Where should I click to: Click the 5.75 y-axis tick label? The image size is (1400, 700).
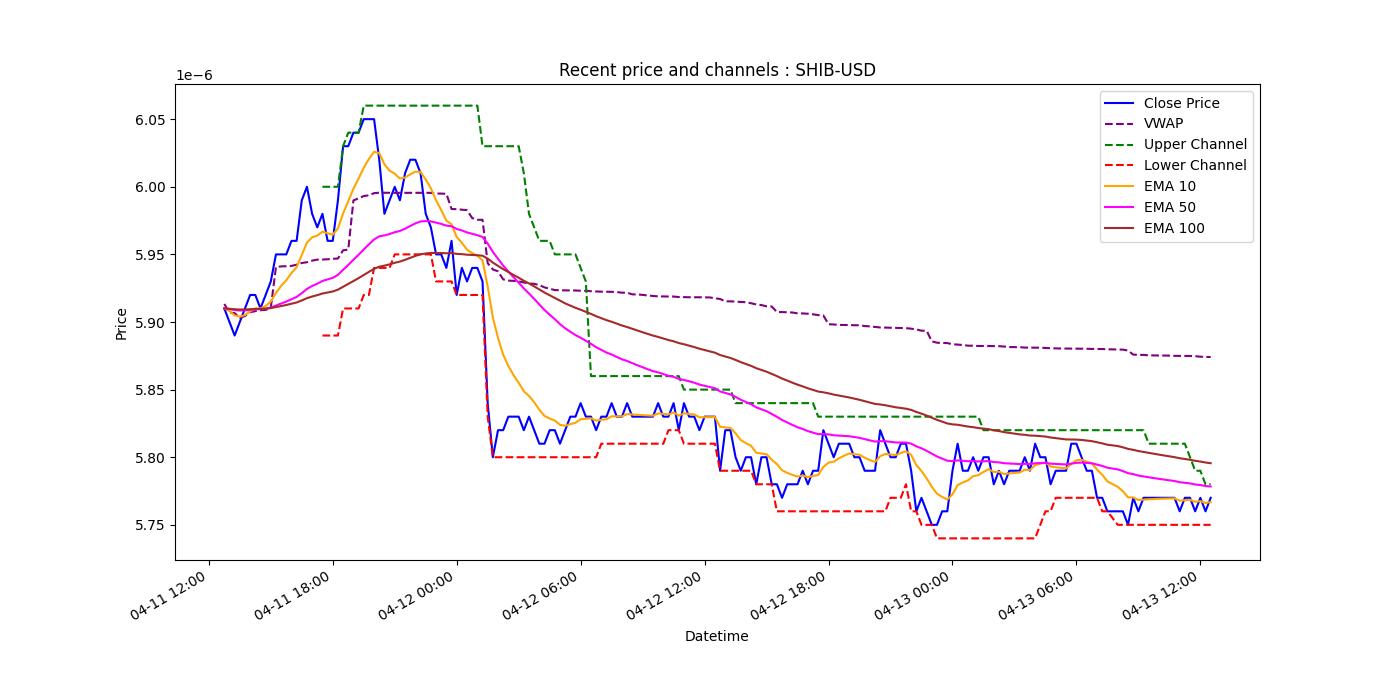pos(149,526)
